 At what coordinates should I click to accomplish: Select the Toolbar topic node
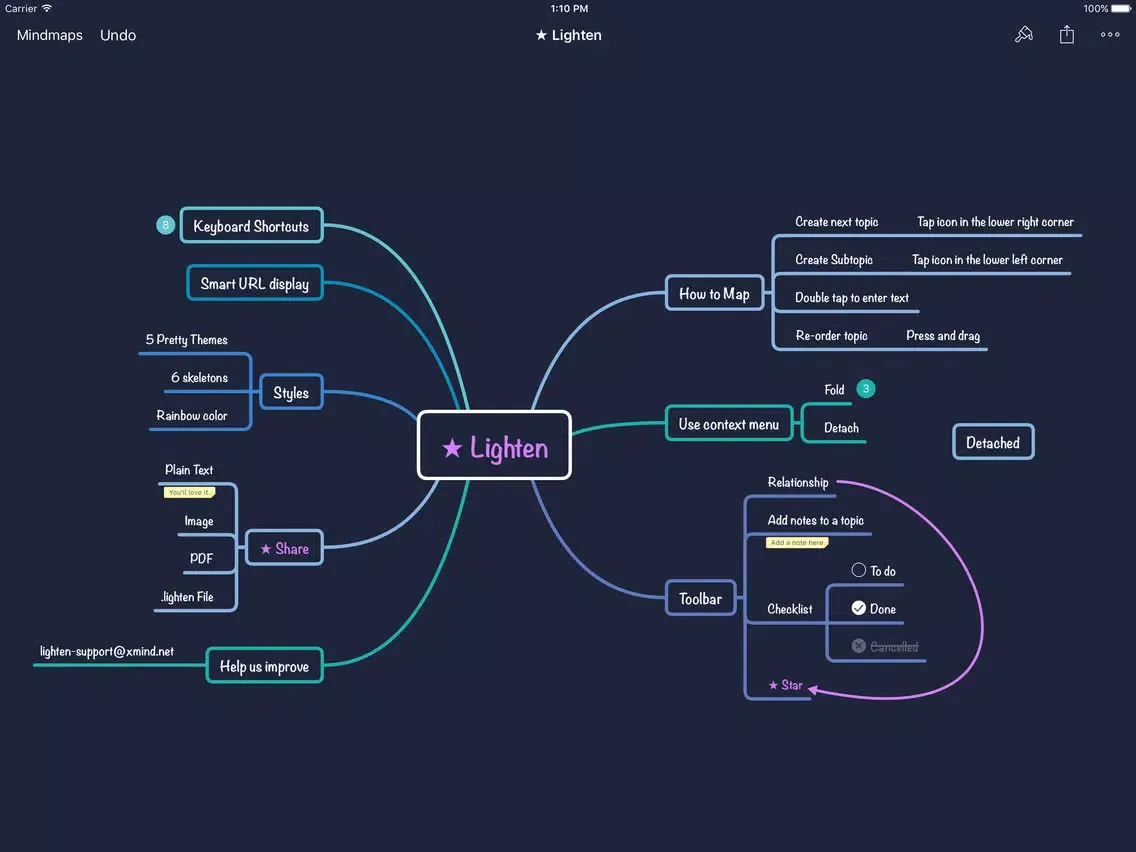[x=700, y=599]
